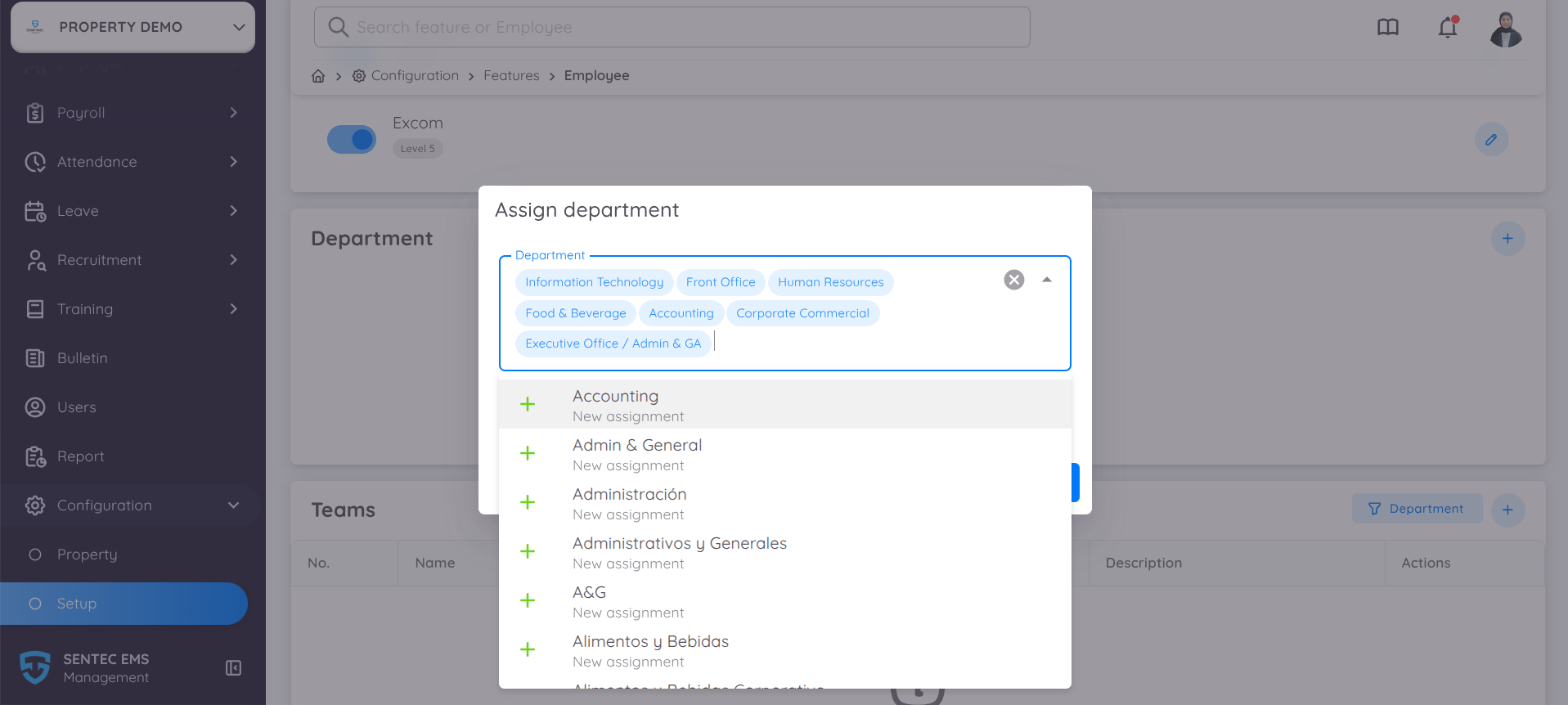Click the green plus beside Accounting suggestion
Image resolution: width=1568 pixels, height=705 pixels.
pyautogui.click(x=528, y=404)
